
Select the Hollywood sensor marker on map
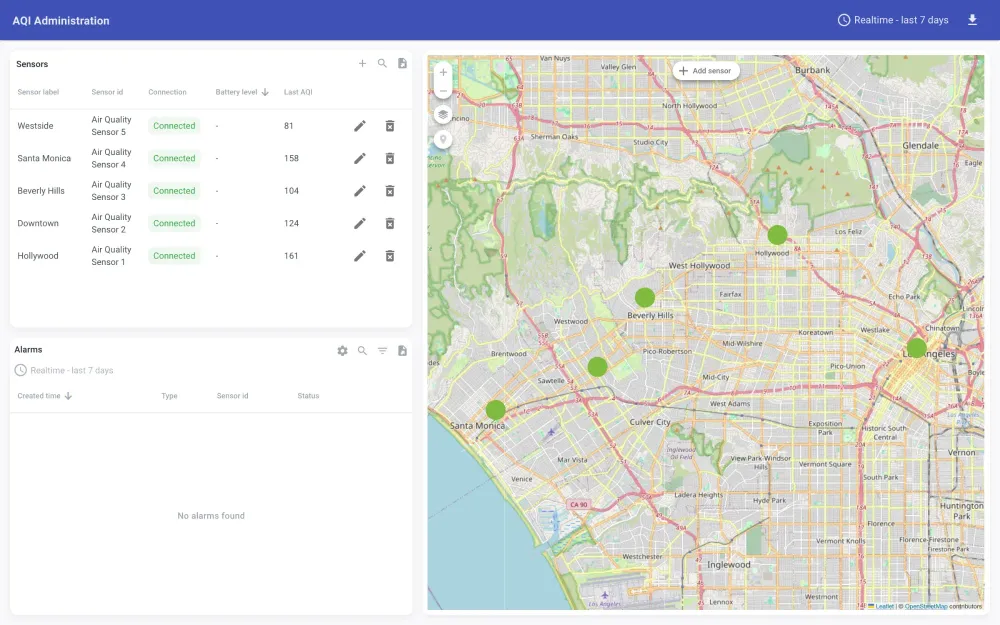point(777,235)
